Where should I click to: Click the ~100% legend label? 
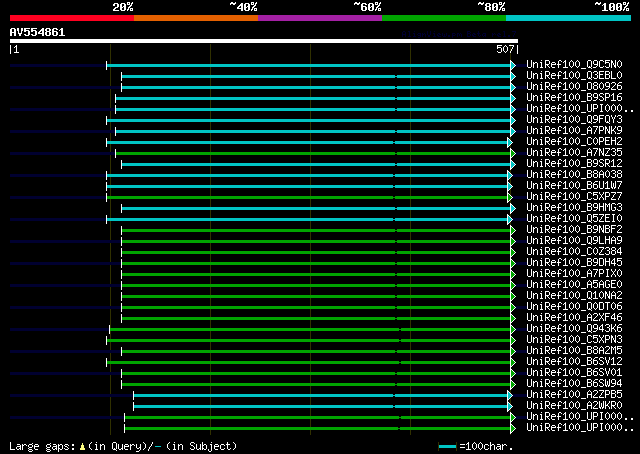[x=612, y=7]
